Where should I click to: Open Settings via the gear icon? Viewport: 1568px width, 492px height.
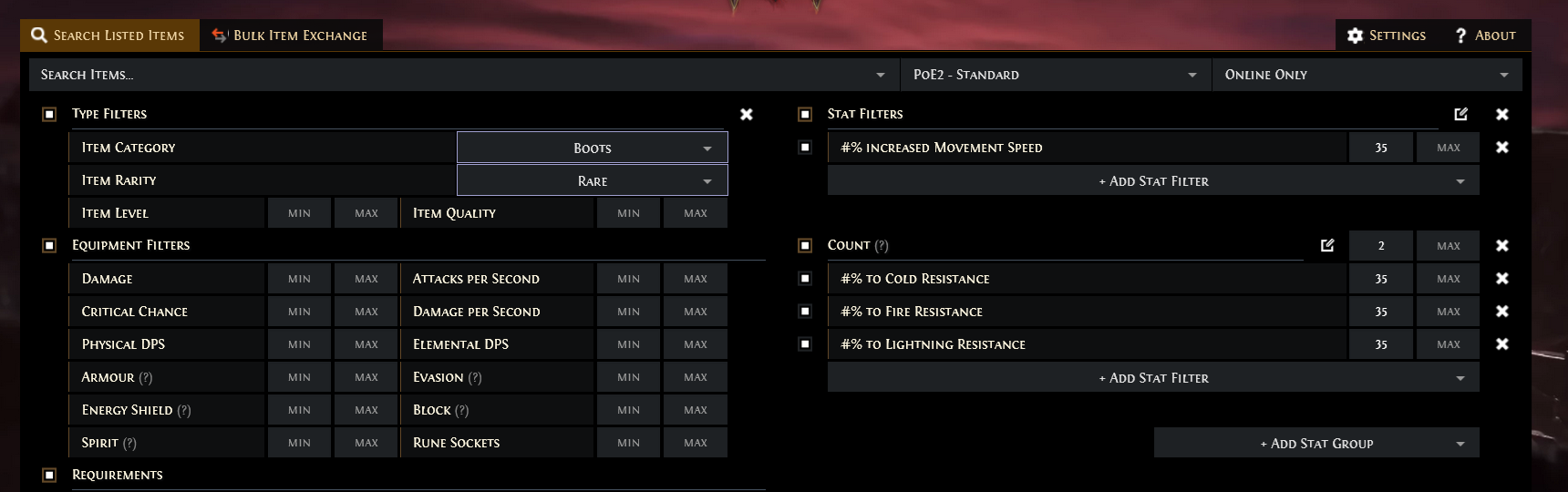click(x=1356, y=36)
